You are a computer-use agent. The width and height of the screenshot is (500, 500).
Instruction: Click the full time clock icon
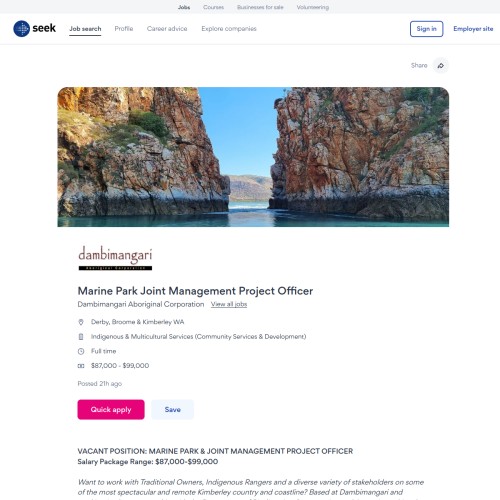[81, 351]
